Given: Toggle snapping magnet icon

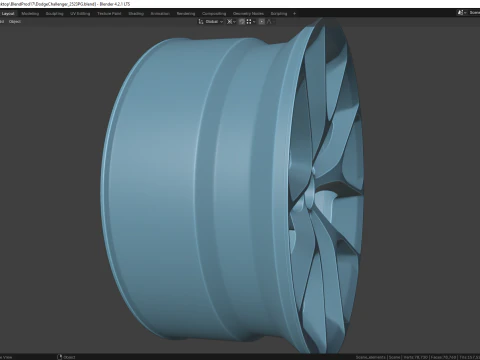Looking at the screenshot, I should (242, 22).
